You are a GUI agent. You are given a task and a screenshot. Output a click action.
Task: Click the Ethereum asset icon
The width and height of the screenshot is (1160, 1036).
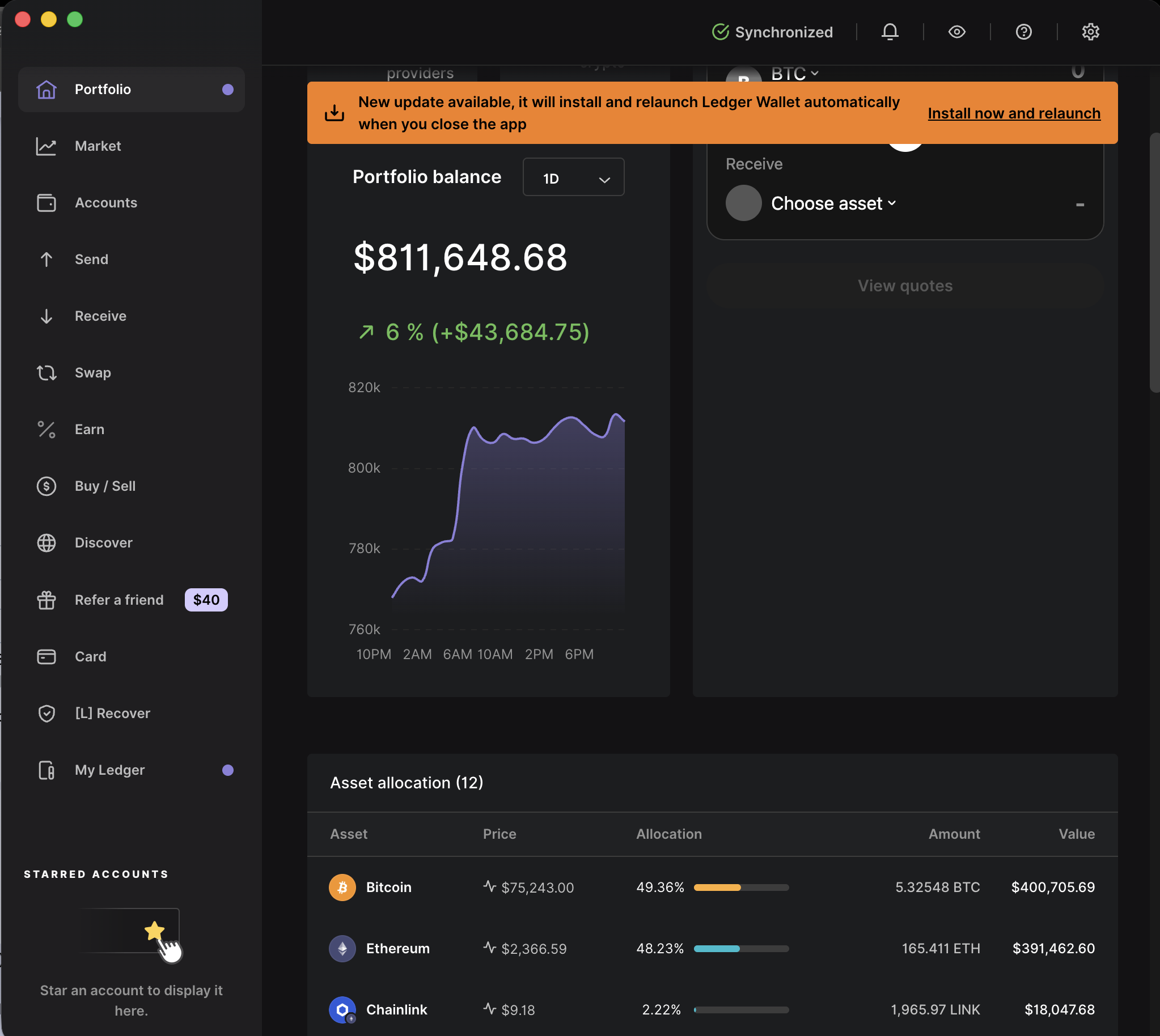(x=342, y=948)
